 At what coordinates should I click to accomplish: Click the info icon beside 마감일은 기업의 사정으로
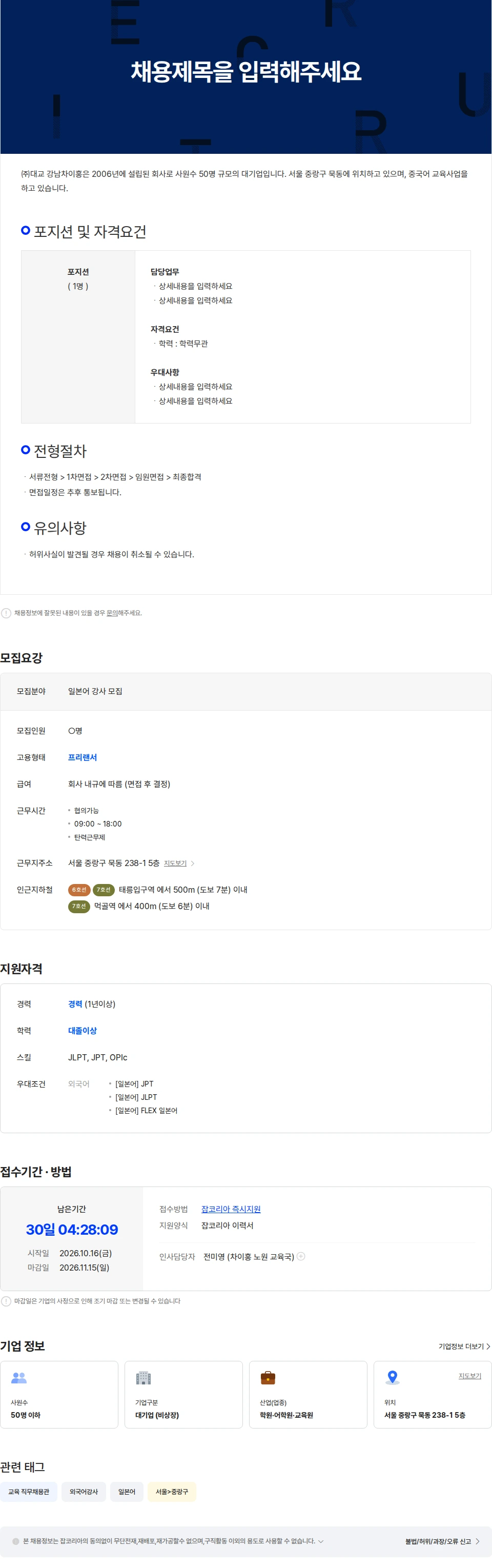(x=6, y=1301)
